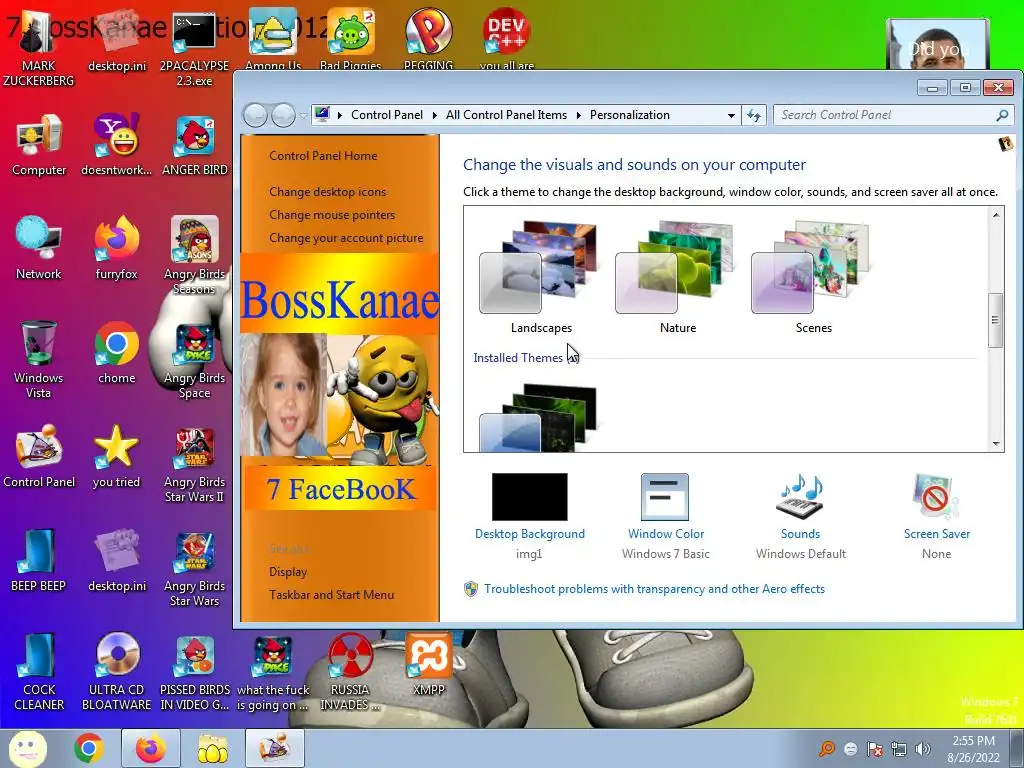
Task: Open Display from See also
Action: [x=288, y=572]
